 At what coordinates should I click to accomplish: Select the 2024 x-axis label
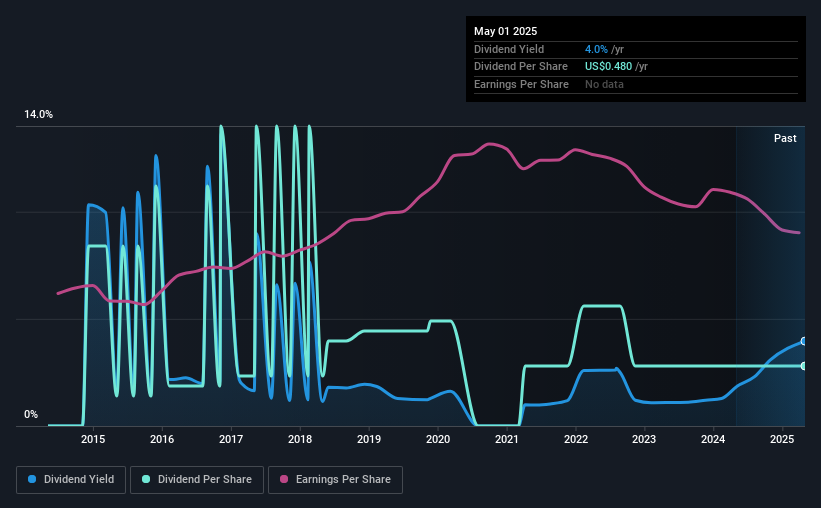pyautogui.click(x=713, y=439)
